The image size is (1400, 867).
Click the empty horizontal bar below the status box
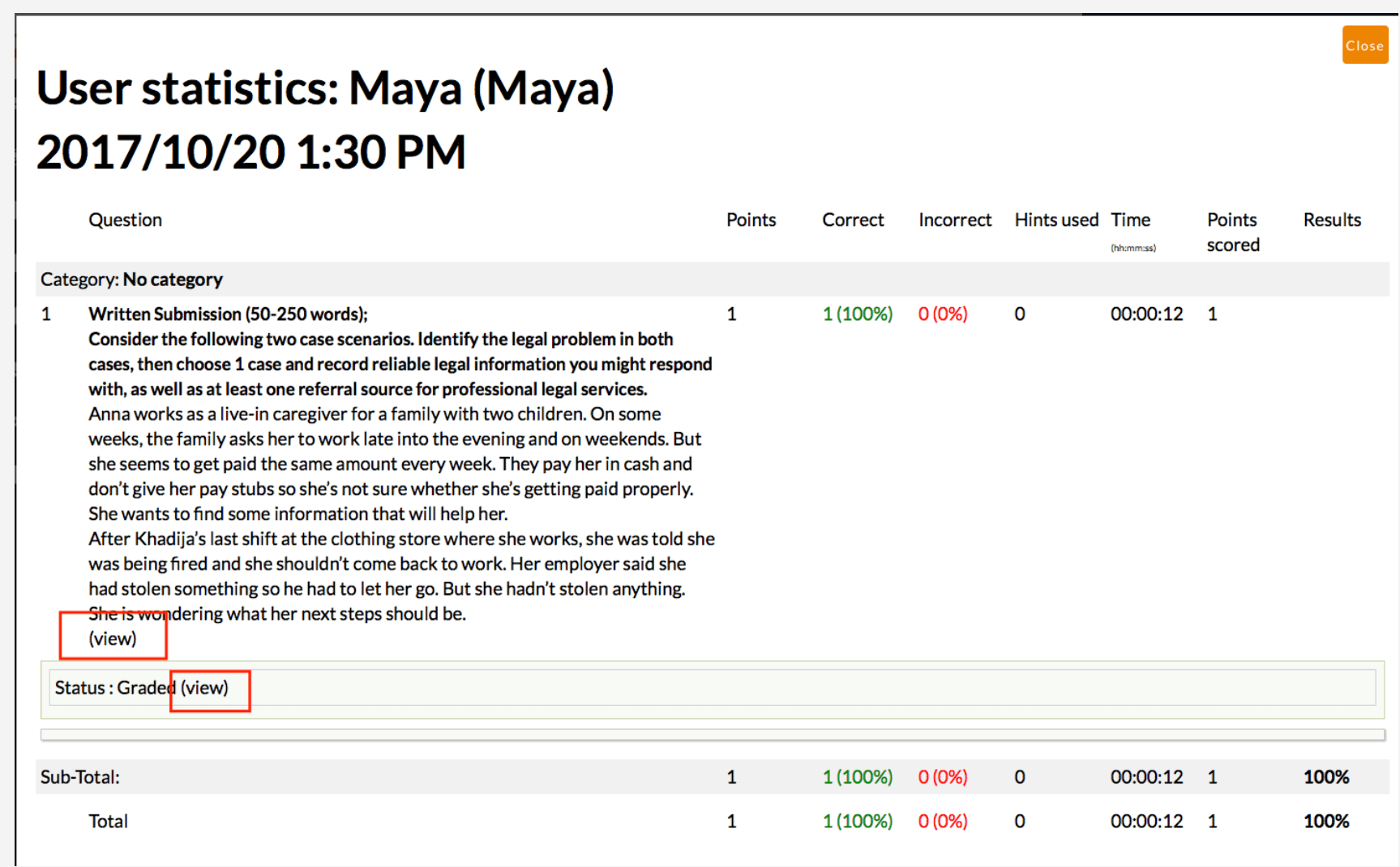[712, 735]
